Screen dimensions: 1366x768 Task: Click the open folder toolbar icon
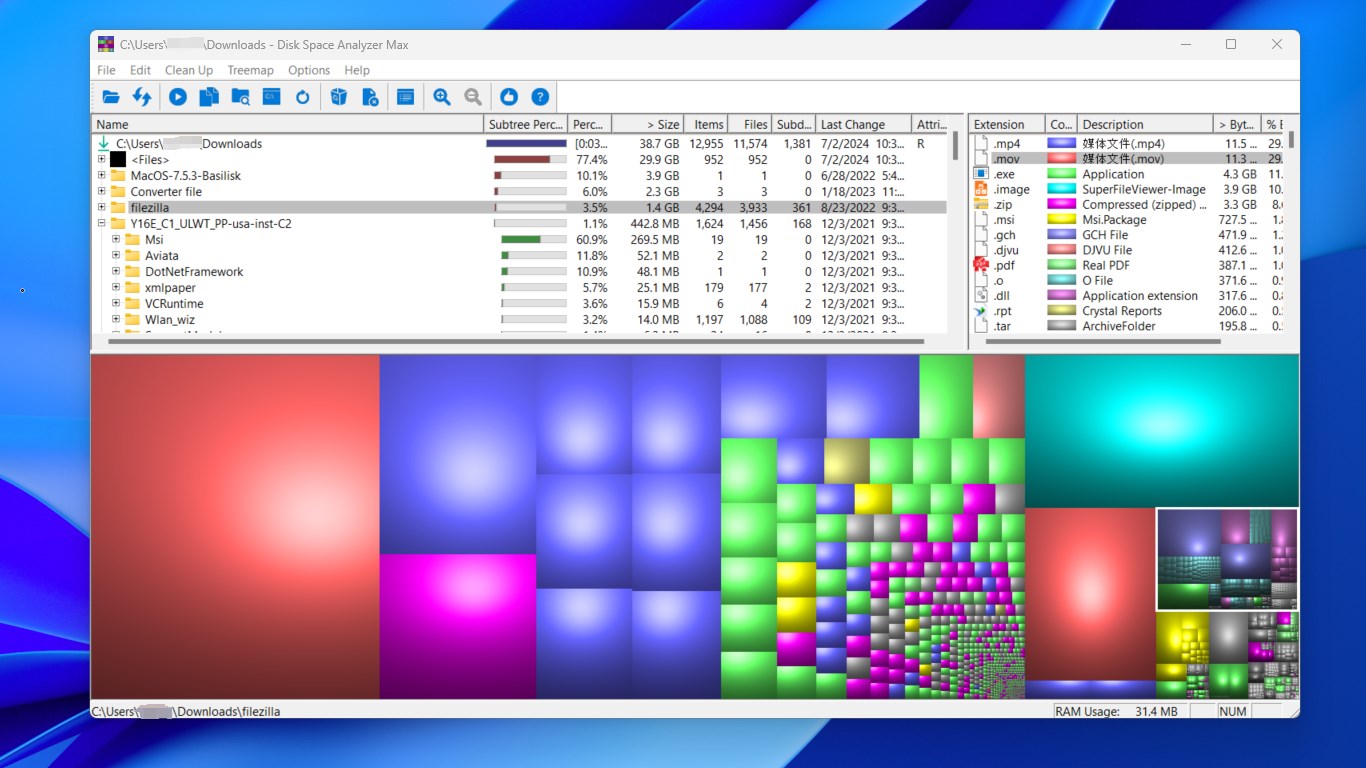[x=111, y=97]
